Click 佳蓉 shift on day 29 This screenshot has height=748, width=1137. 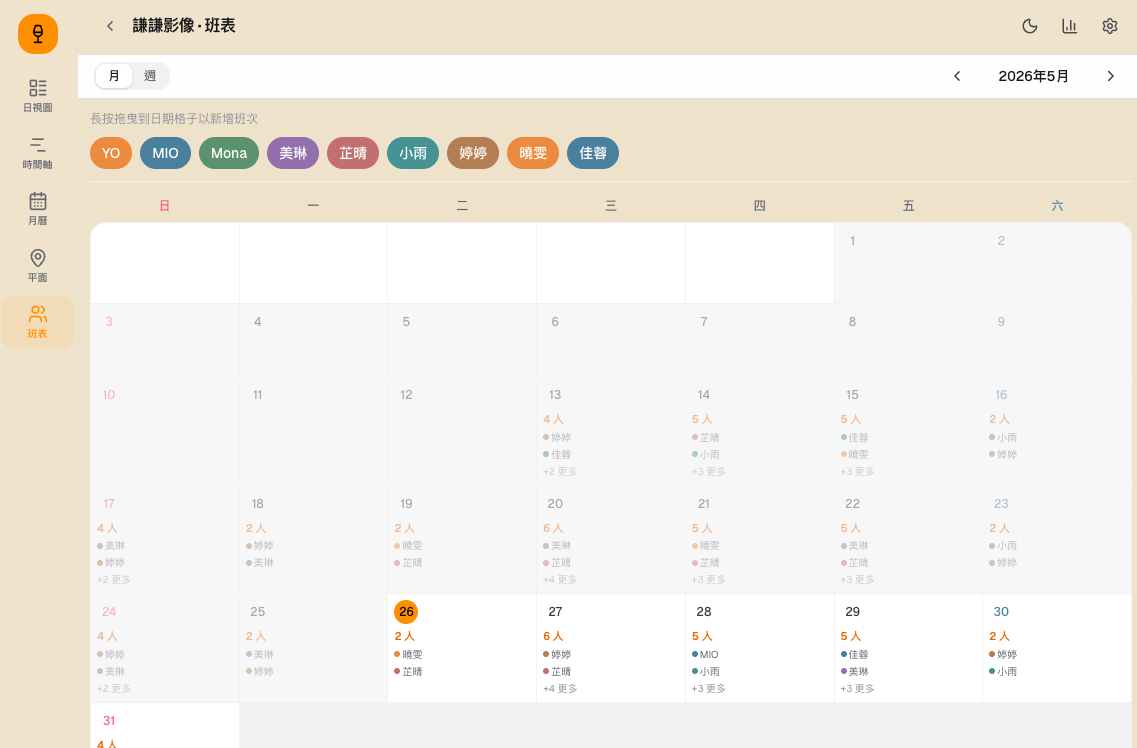pyautogui.click(x=854, y=654)
